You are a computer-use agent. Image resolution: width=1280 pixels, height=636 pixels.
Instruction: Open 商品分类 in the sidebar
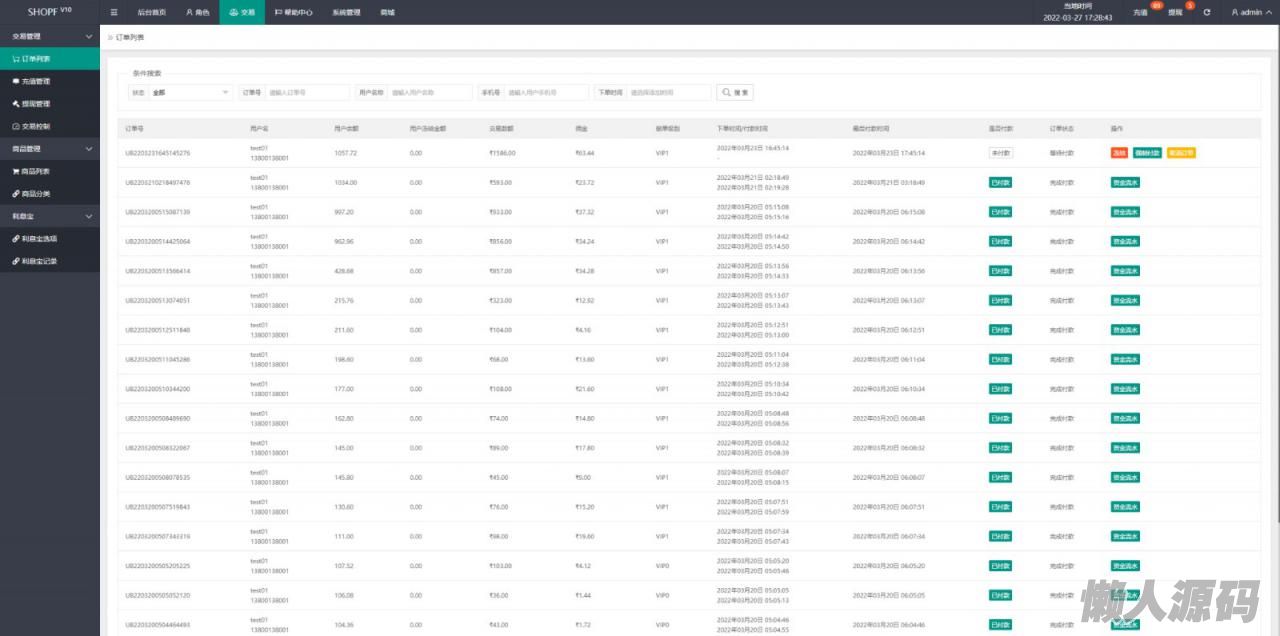(36, 193)
